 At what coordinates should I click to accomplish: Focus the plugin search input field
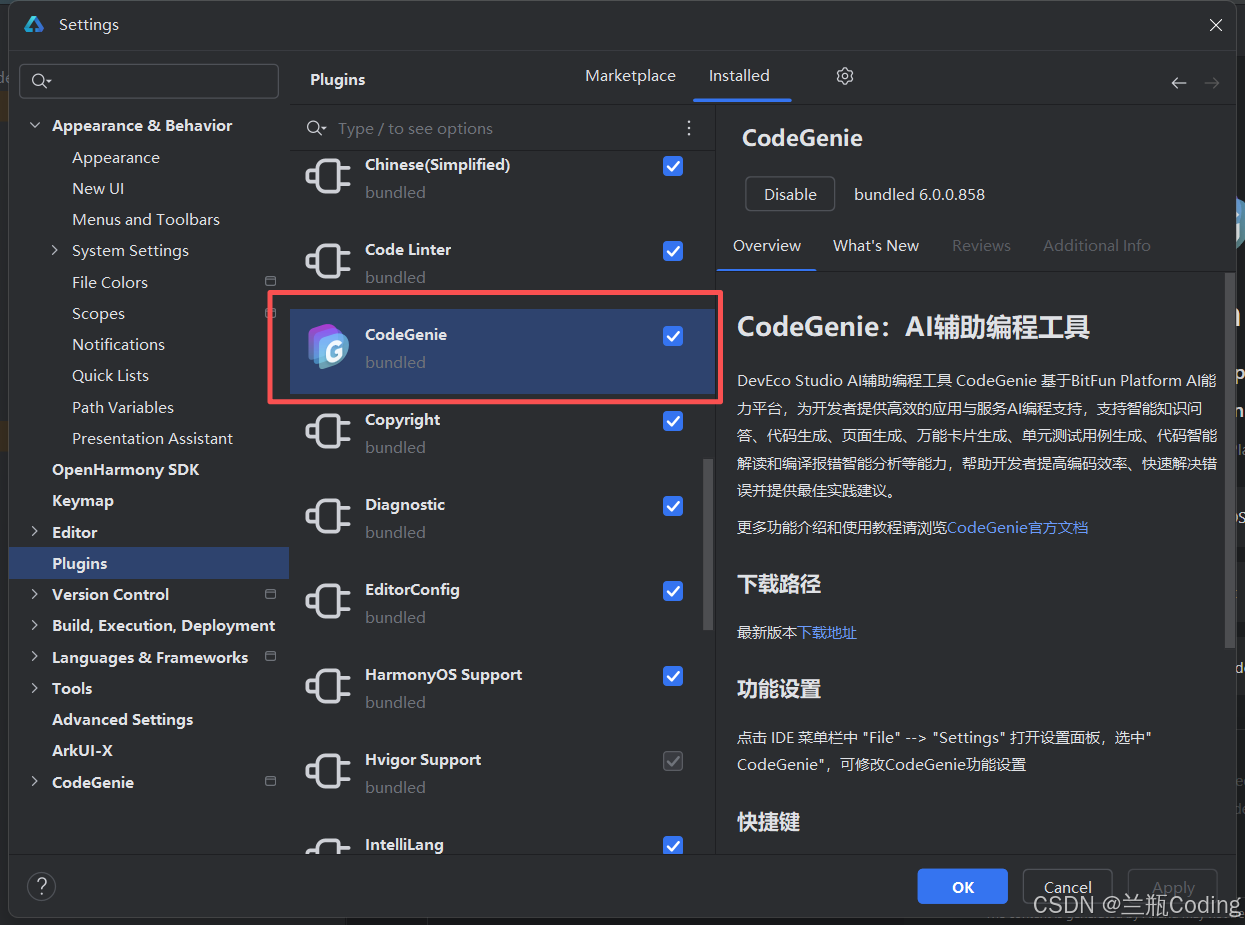[x=500, y=128]
